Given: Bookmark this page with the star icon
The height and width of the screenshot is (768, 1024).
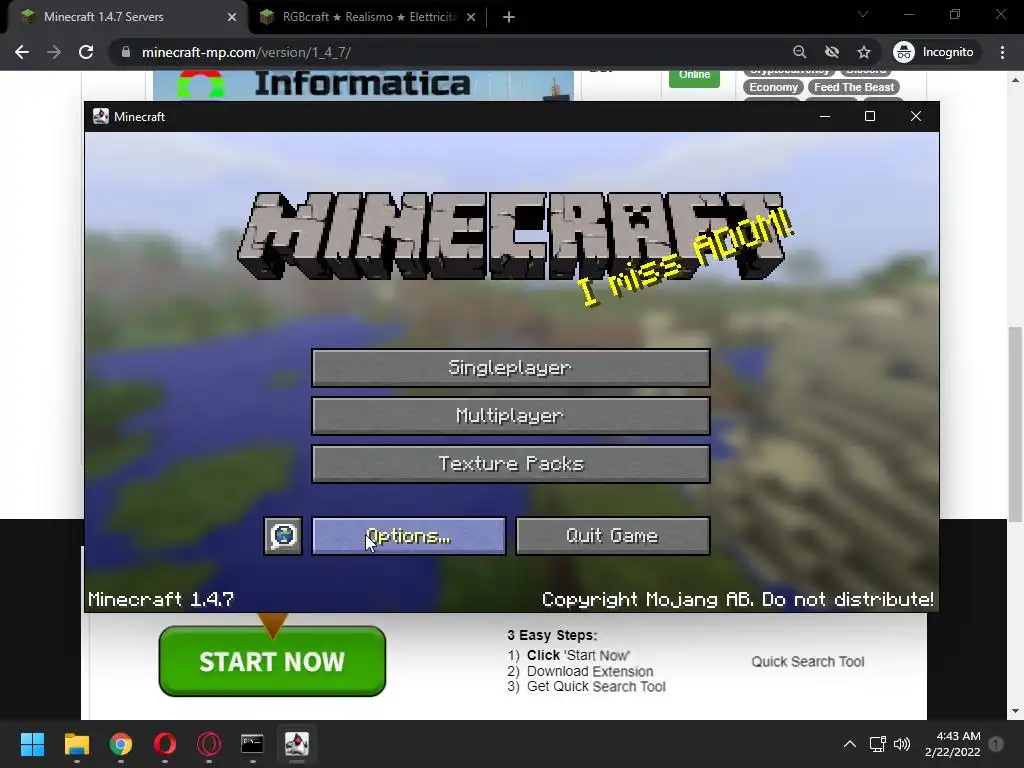Looking at the screenshot, I should tap(864, 52).
